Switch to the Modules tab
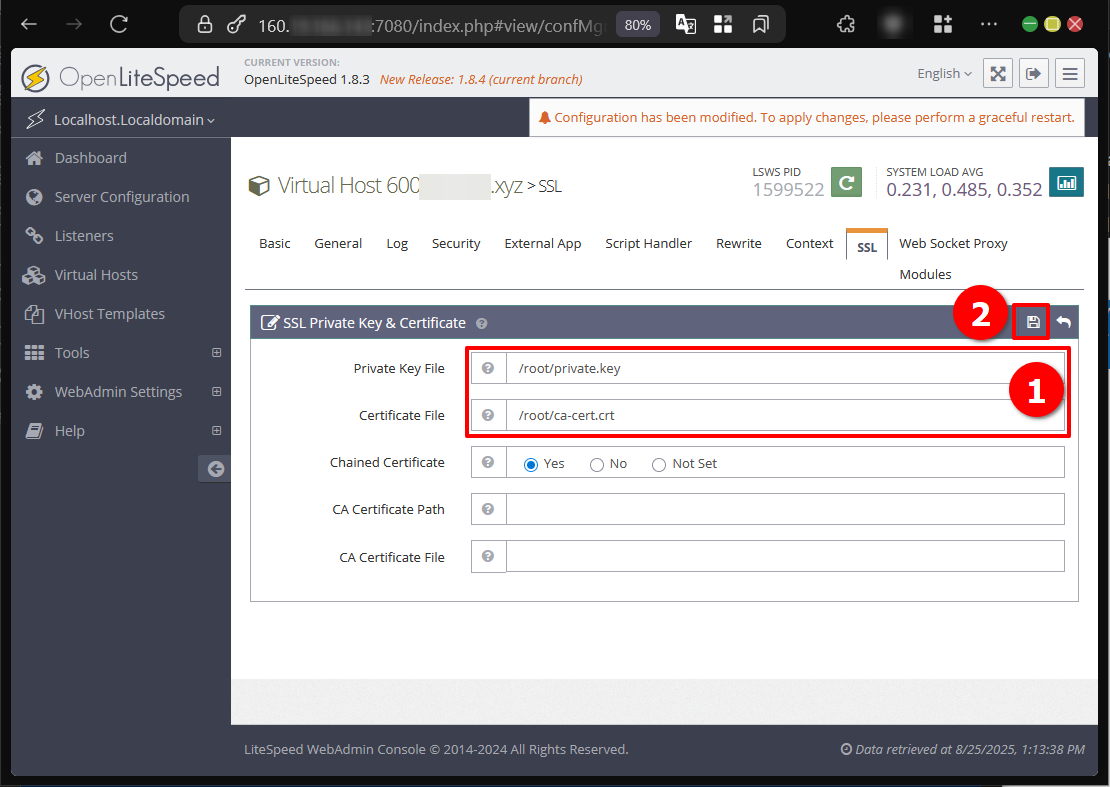The height and width of the screenshot is (787, 1110). tap(925, 275)
